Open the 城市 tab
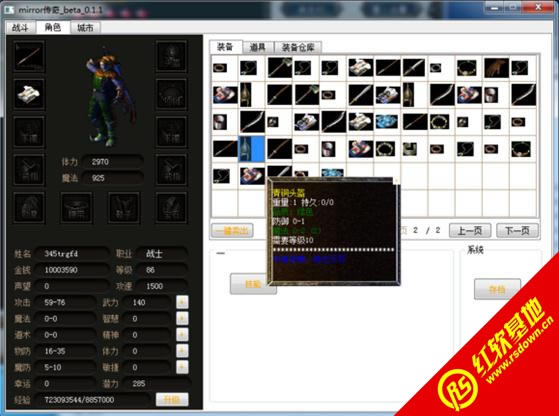Image resolution: width=559 pixels, height=416 pixels. (85, 28)
